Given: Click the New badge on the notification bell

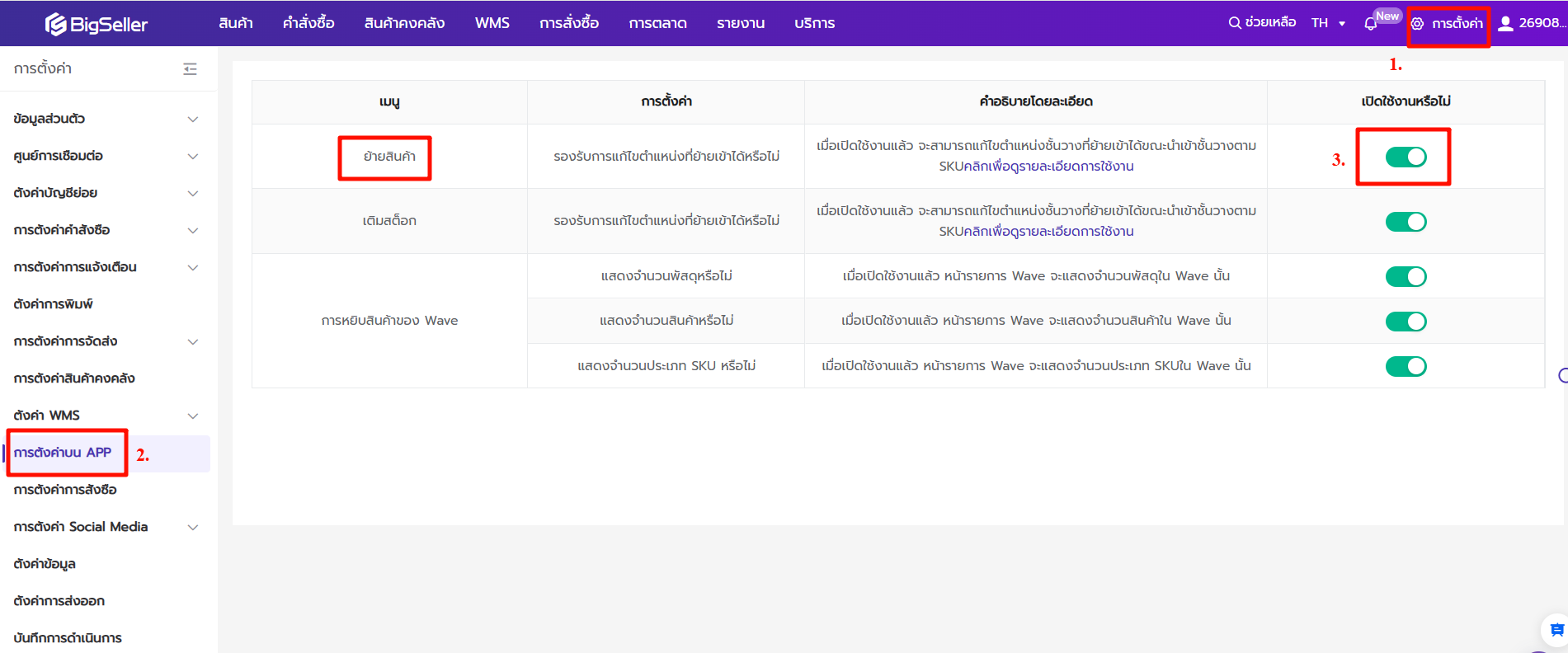Looking at the screenshot, I should (1387, 16).
